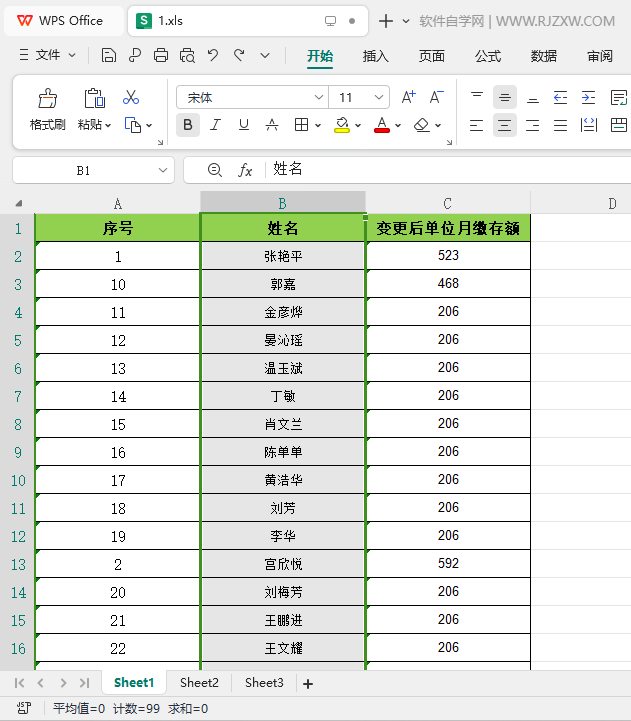Expand quick access toolbar more arrow
Screen dimensions: 631x721
(x=265, y=56)
